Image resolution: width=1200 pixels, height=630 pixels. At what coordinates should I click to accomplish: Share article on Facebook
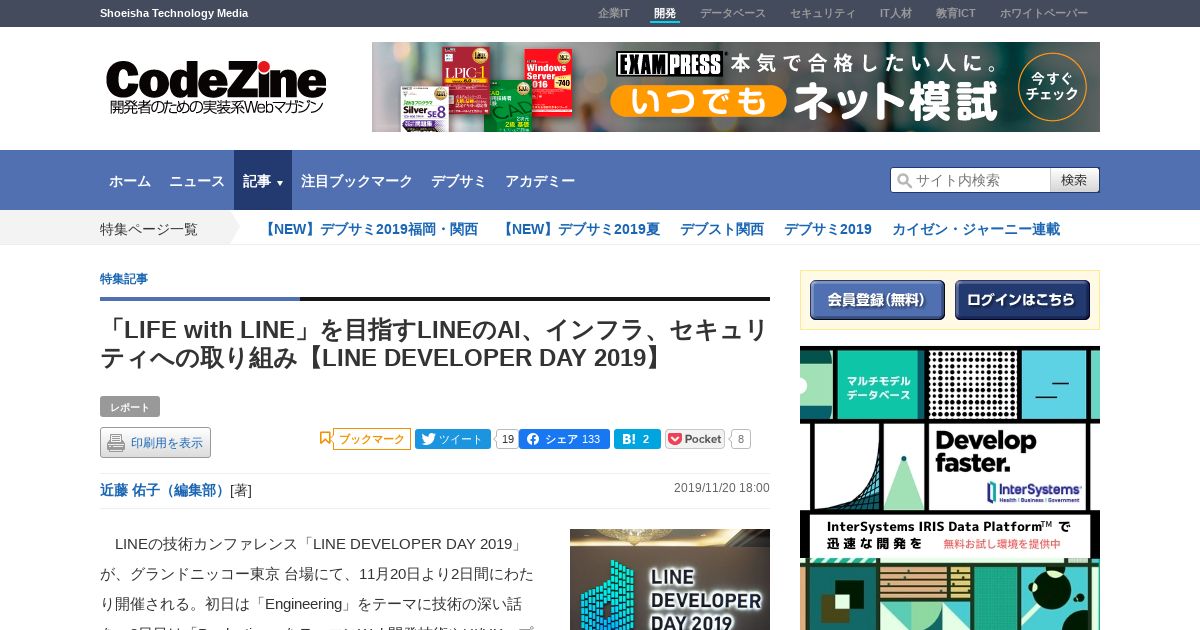point(564,439)
